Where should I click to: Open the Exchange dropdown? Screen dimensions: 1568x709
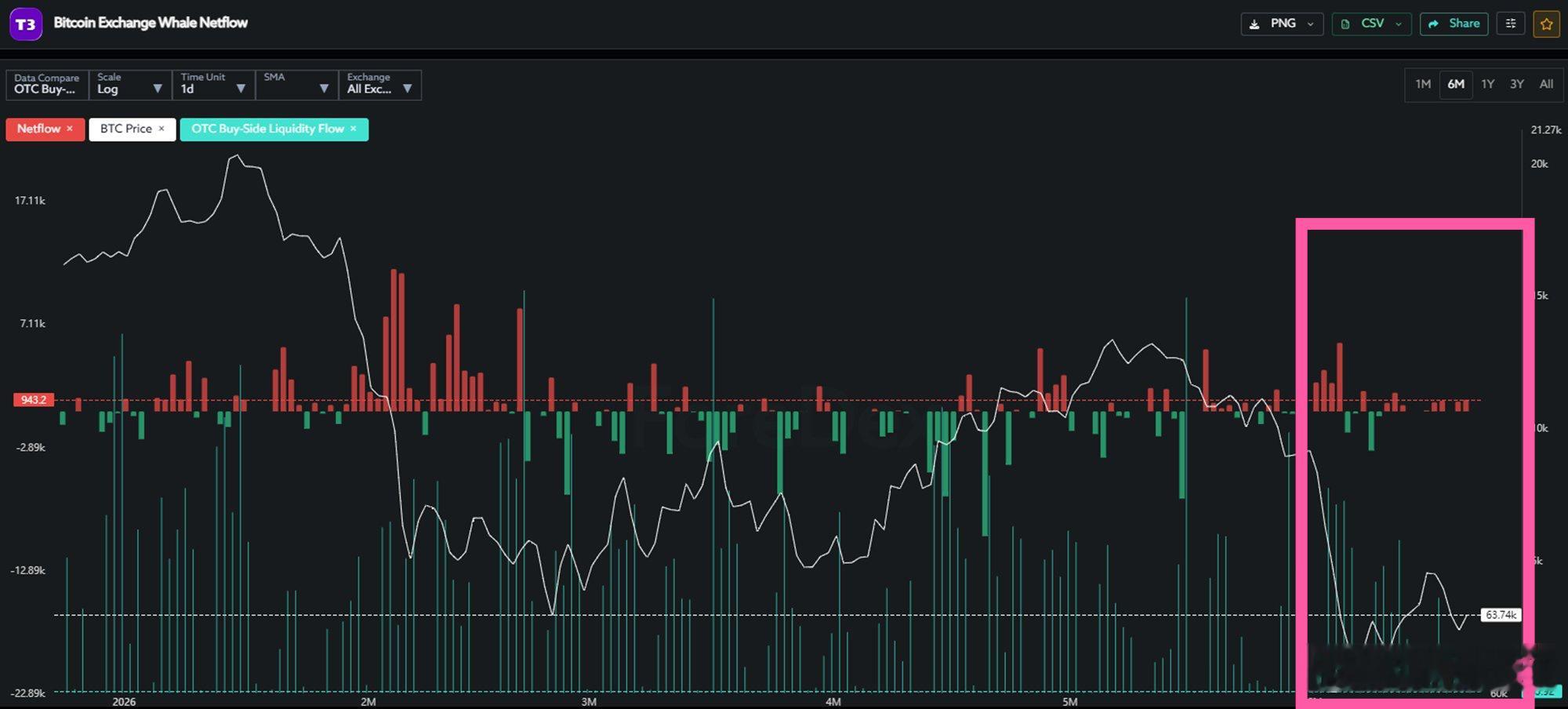coord(379,85)
